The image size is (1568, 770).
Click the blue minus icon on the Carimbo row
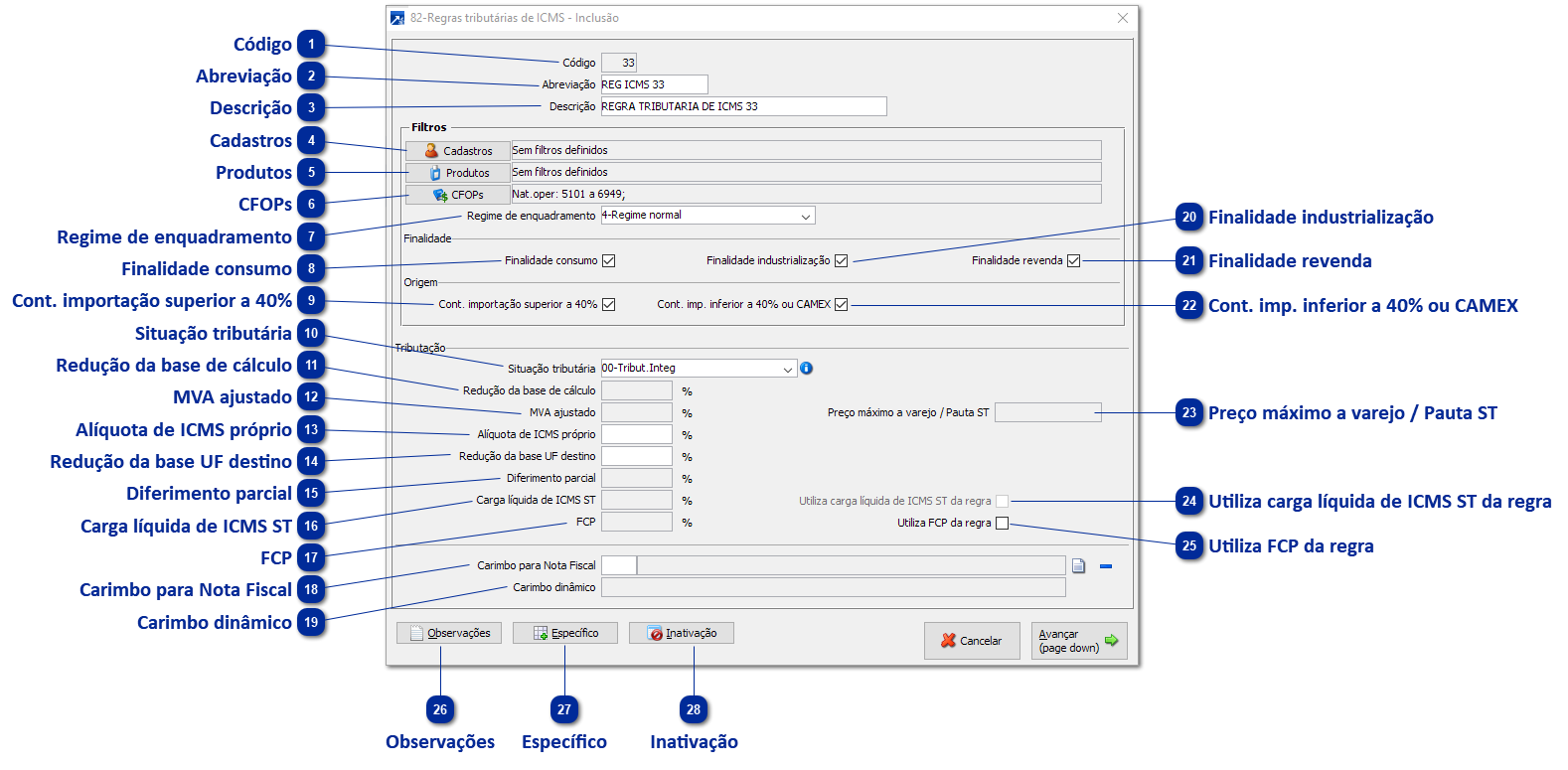pos(1106,566)
